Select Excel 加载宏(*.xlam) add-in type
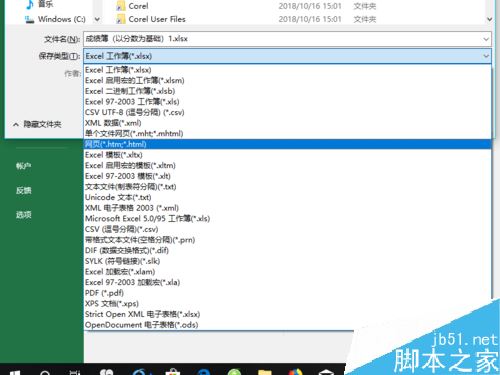 coord(288,272)
